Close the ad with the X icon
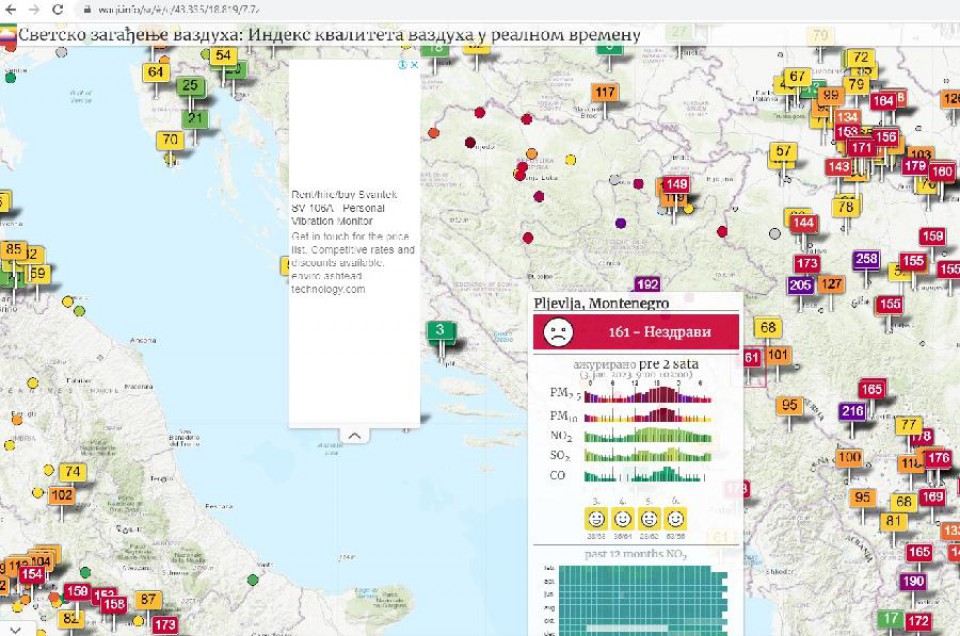Viewport: 960px width, 636px height. (414, 65)
